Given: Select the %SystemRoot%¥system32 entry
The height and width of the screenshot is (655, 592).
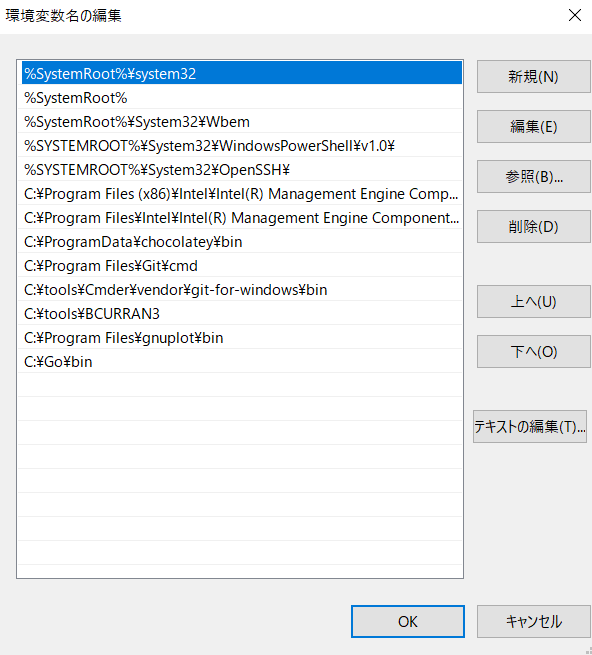Looking at the screenshot, I should (241, 73).
